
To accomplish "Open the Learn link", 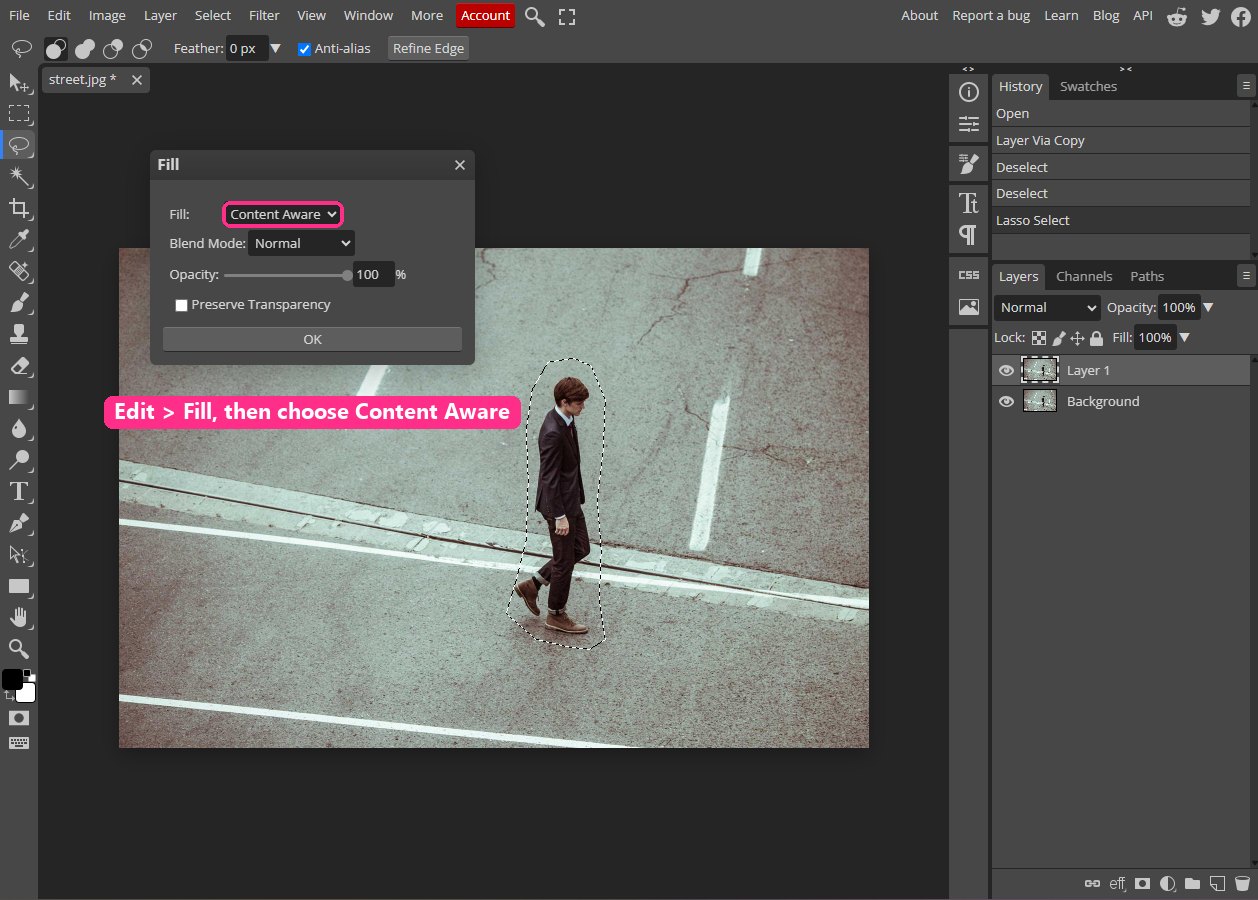I will coord(1061,15).
